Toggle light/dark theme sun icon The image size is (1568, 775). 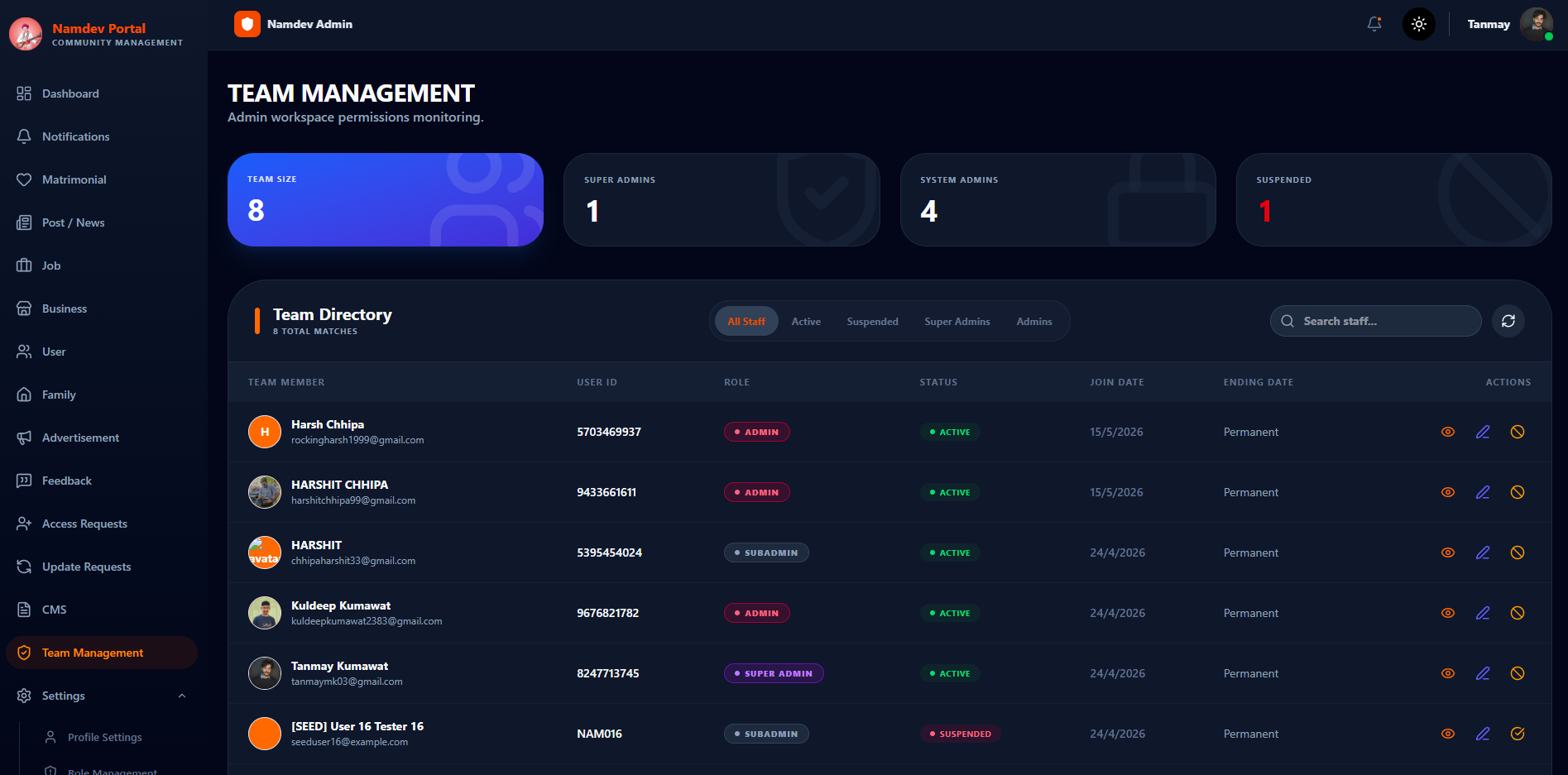pos(1419,24)
